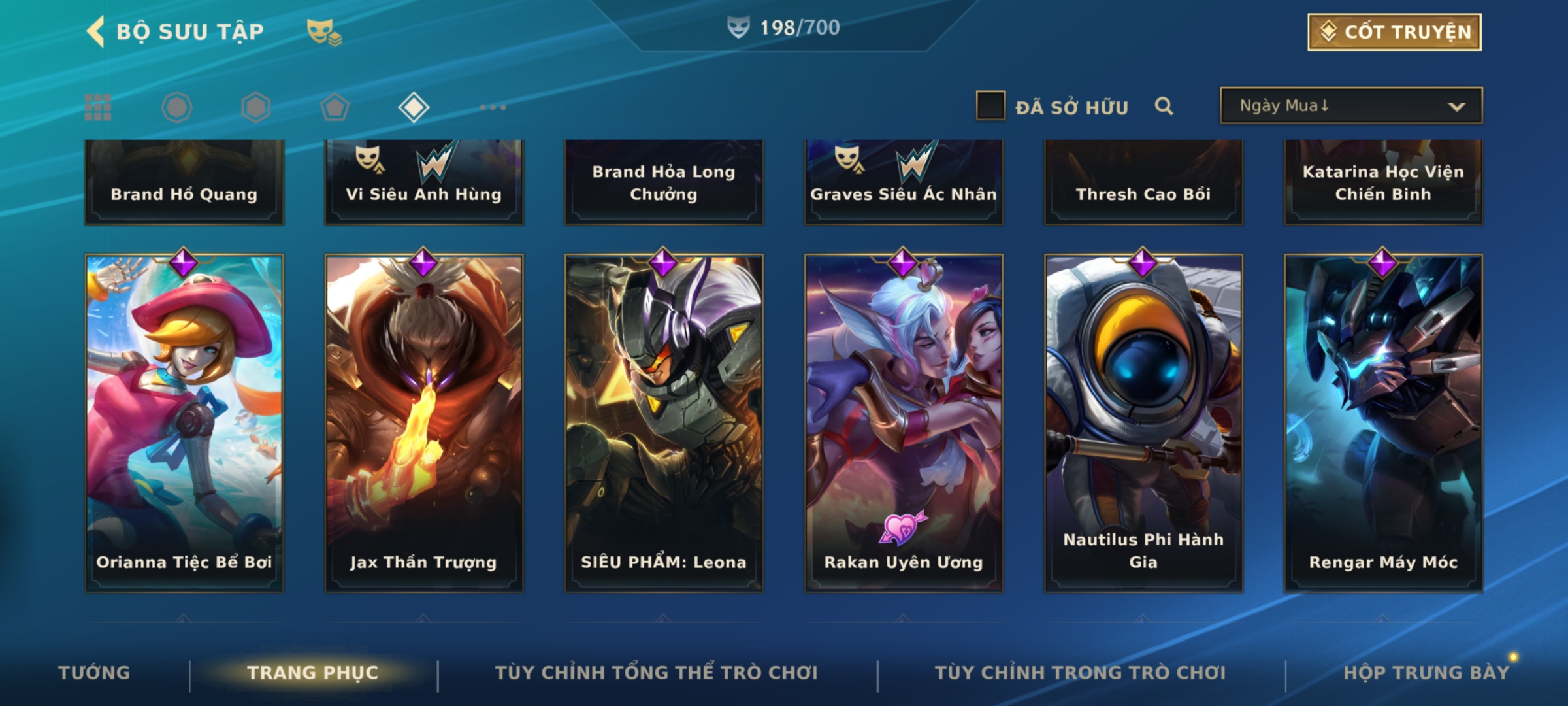This screenshot has width=1568, height=706.
Task: Open the mask and coins icon in the header
Action: [324, 32]
